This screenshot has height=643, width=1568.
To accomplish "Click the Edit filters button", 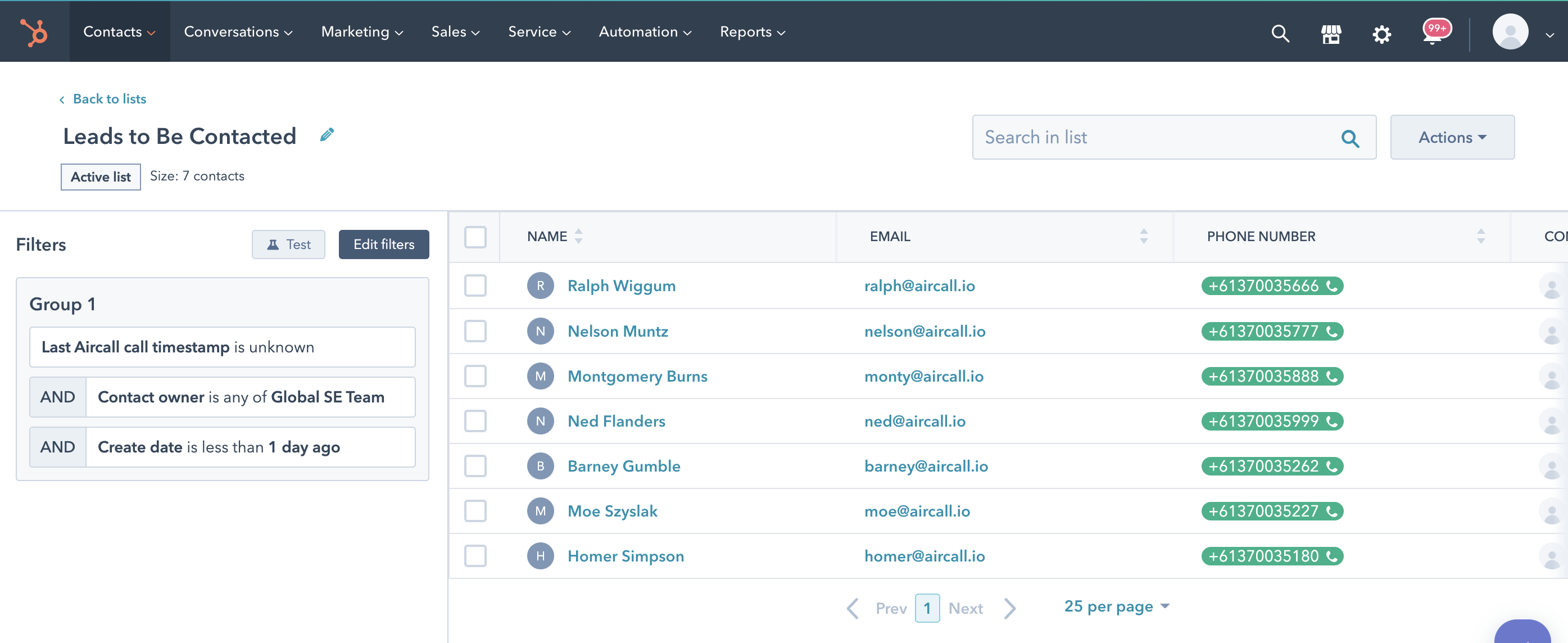I will click(383, 244).
